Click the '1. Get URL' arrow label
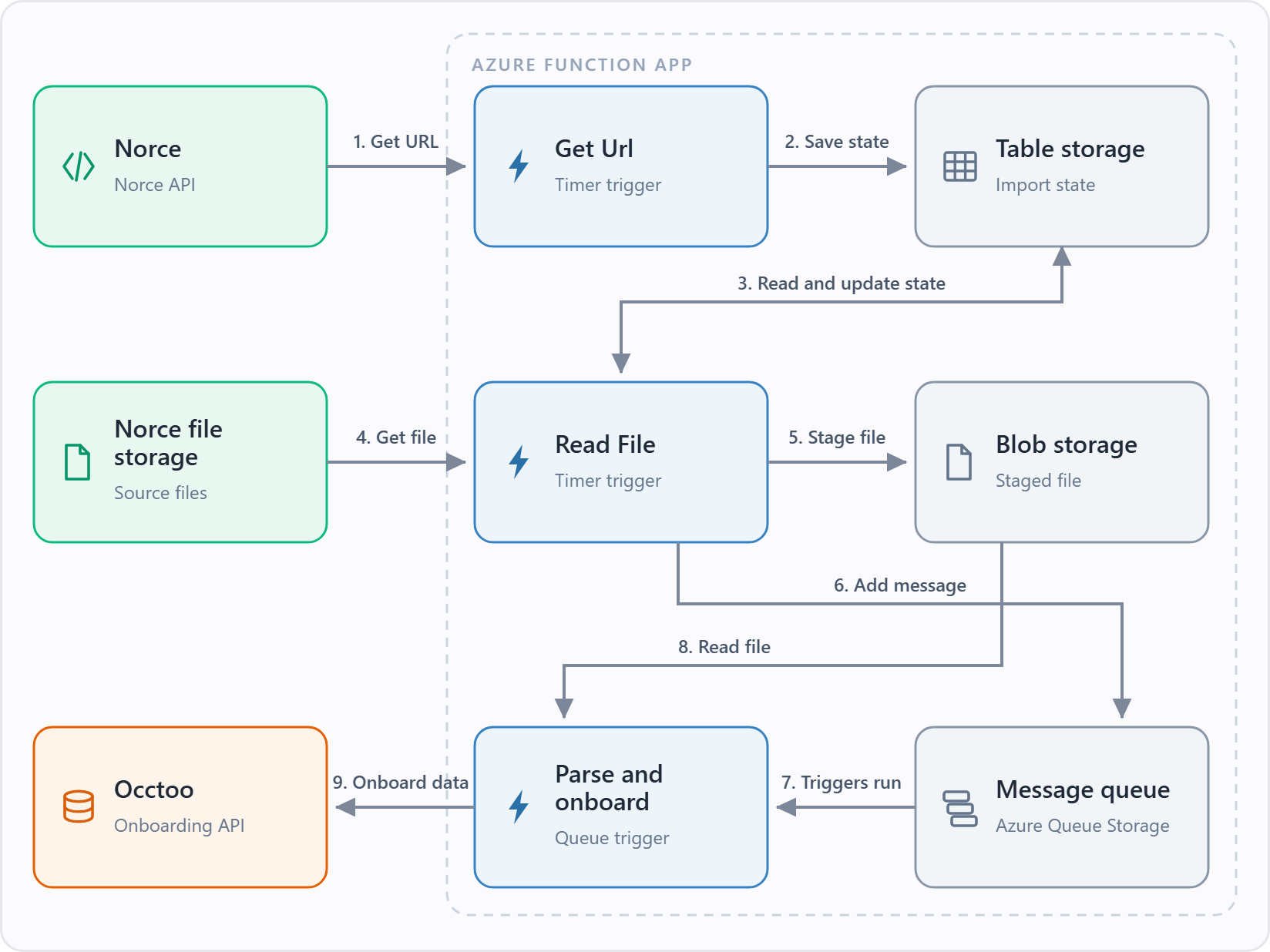This screenshot has width=1270, height=952. pos(395,142)
